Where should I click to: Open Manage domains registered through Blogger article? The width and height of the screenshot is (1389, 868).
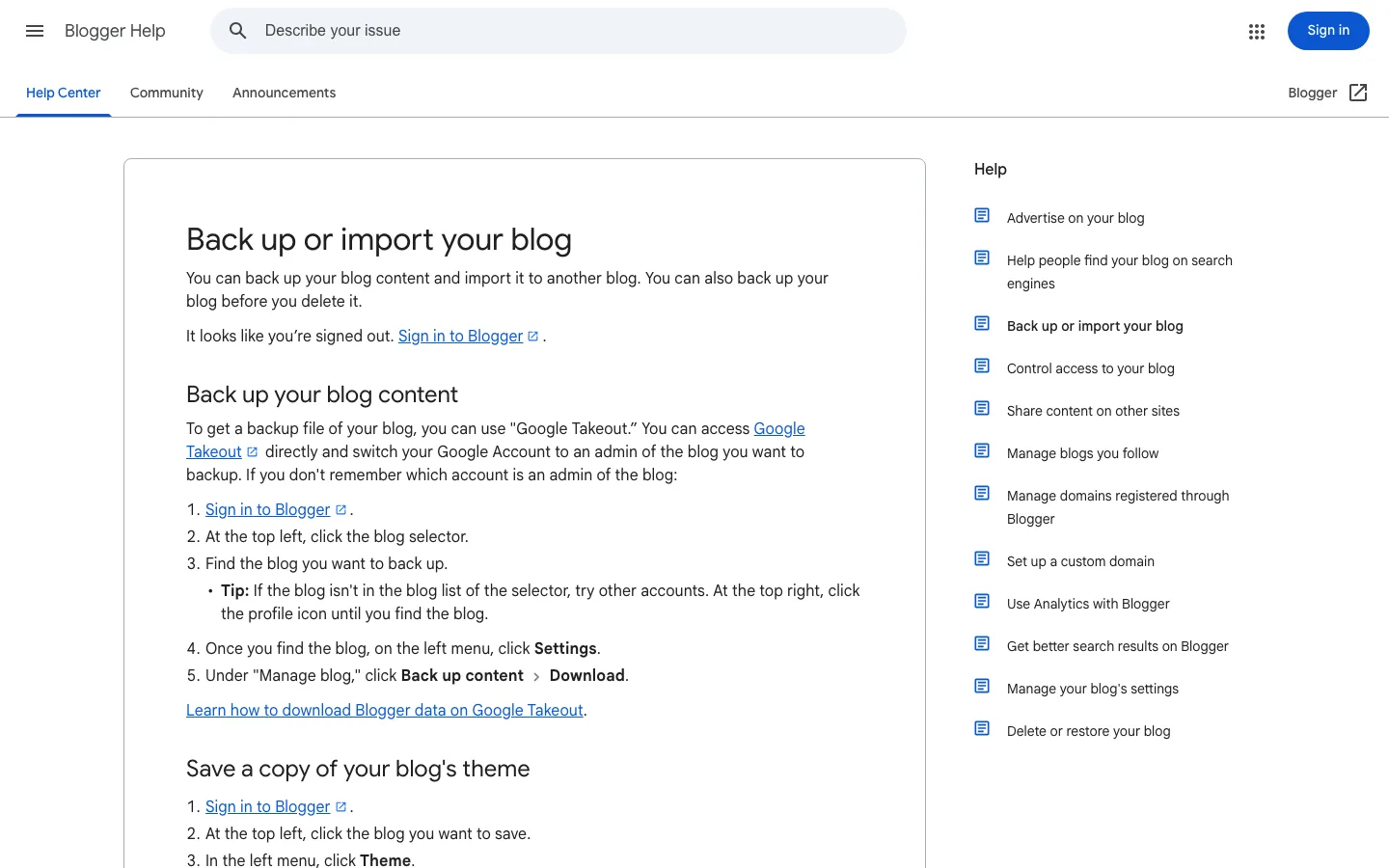[x=1118, y=507]
